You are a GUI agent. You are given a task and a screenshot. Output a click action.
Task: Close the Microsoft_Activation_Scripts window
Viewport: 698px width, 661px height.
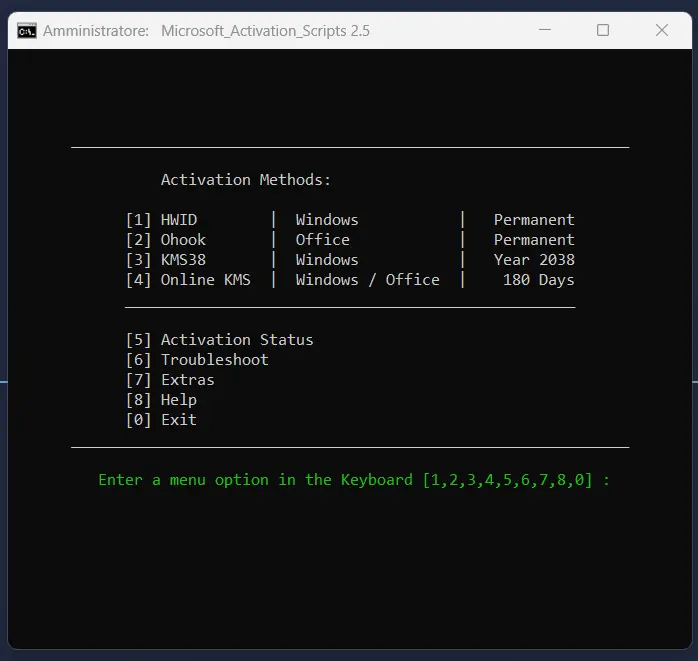661,30
